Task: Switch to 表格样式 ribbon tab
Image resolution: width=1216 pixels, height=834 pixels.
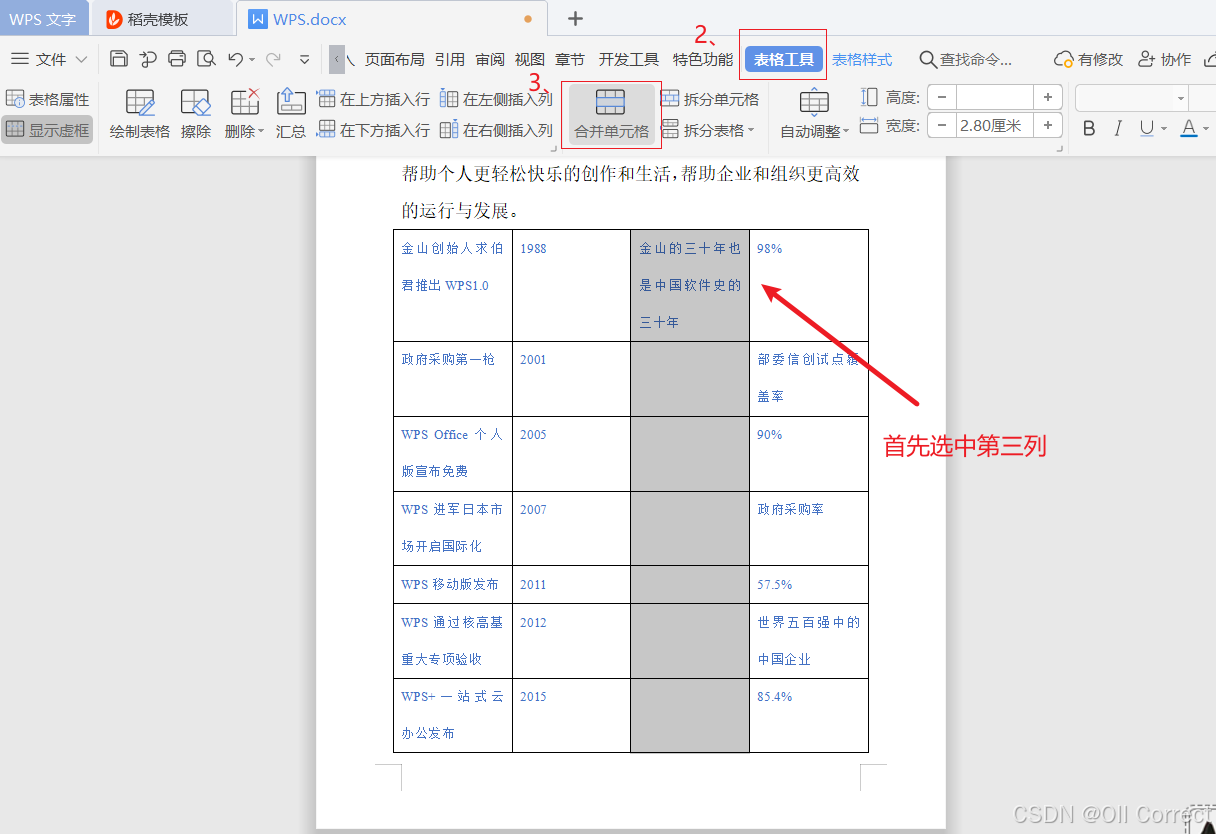Action: click(862, 59)
